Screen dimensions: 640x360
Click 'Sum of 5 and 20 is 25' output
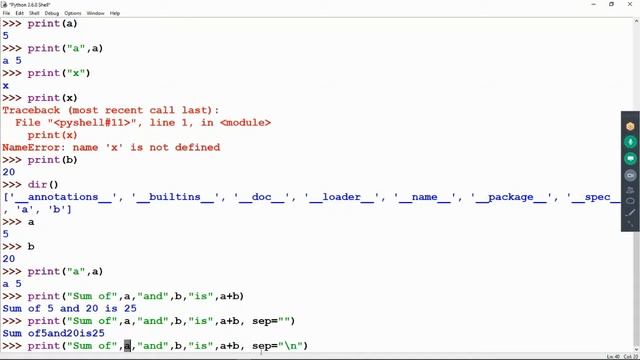click(x=69, y=309)
